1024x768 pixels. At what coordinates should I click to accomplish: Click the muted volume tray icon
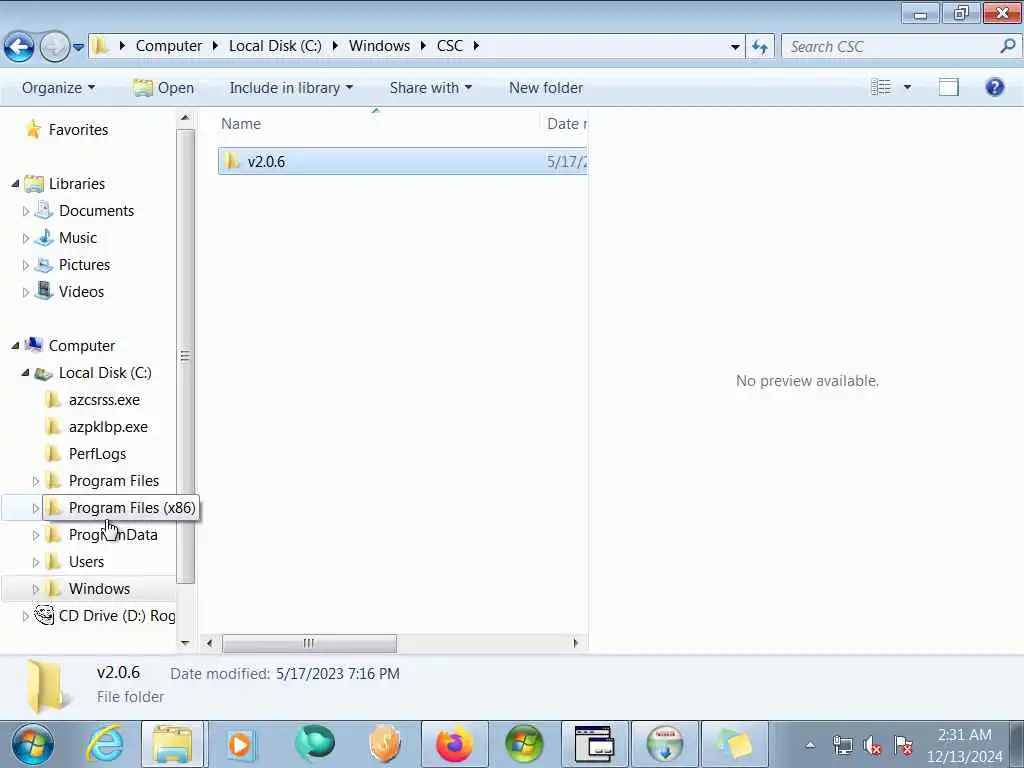(x=872, y=745)
